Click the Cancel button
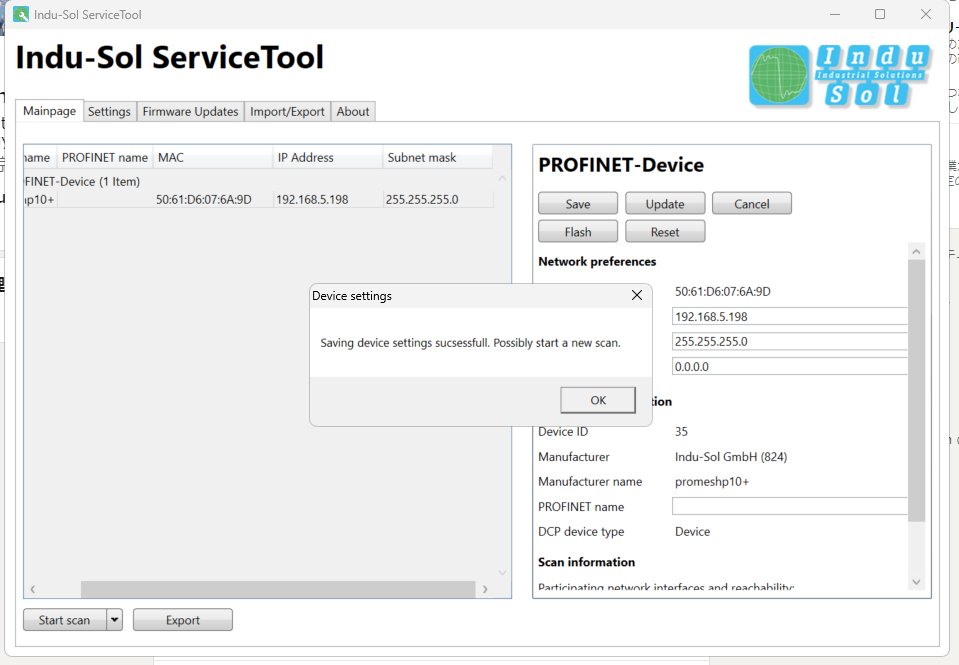Screen dimensions: 959x665 pyautogui.click(x=752, y=204)
